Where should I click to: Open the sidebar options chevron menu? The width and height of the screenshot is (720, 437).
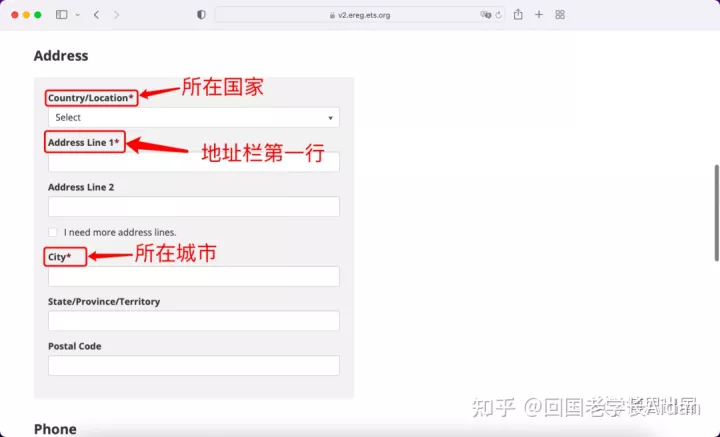[78, 15]
